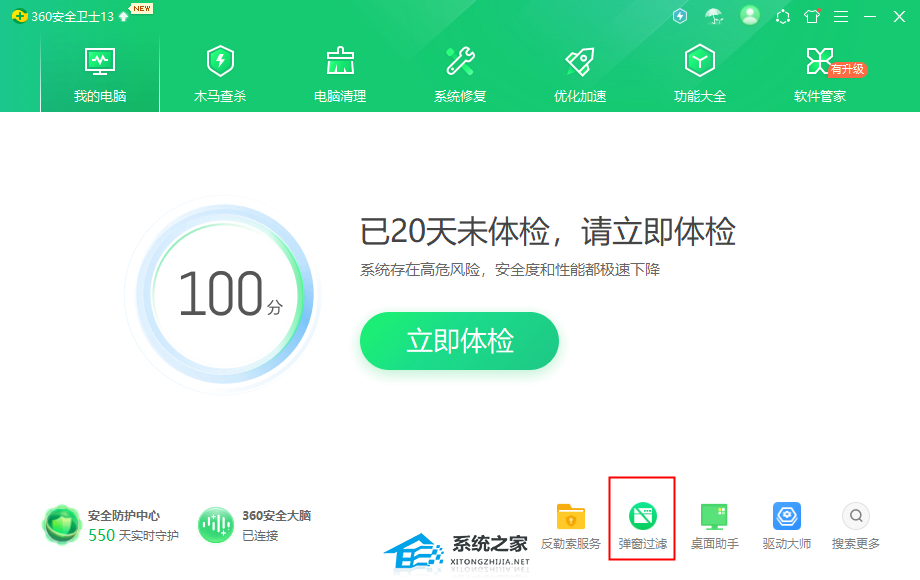Screen dimensions: 920x580
Task: Open 360安全大脑 icon
Action: tap(215, 524)
